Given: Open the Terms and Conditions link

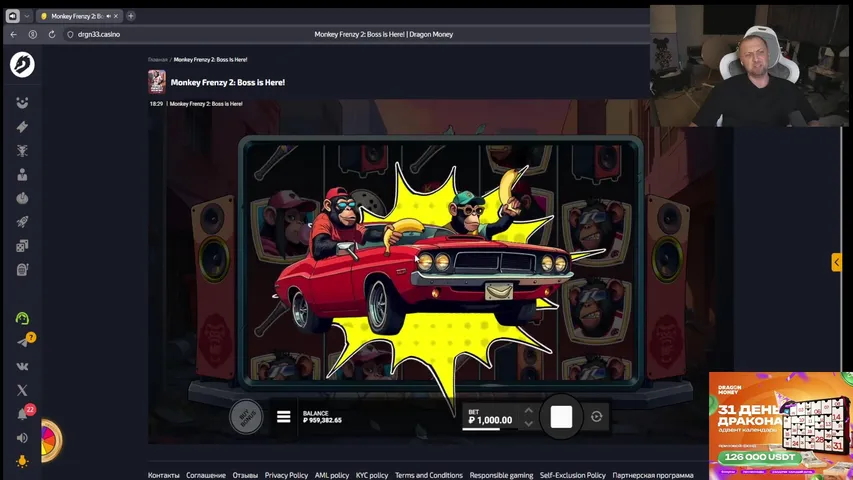Looking at the screenshot, I should tap(428, 475).
